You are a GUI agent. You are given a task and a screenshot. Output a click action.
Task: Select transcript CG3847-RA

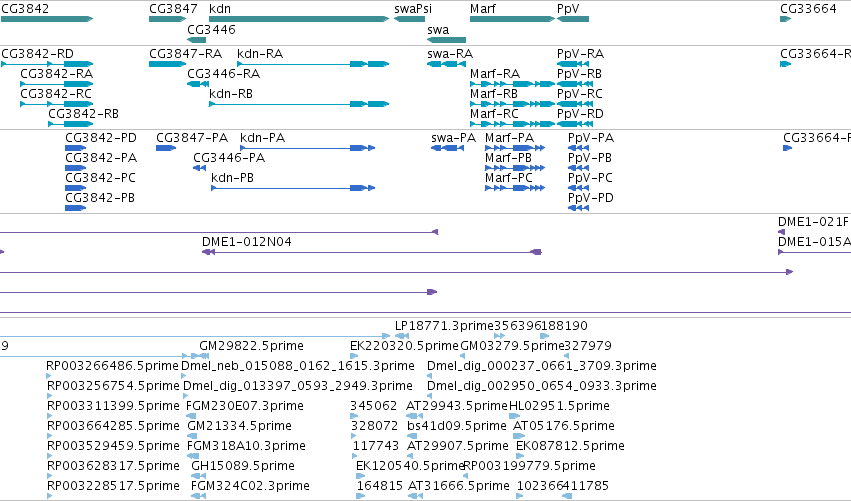pyautogui.click(x=186, y=54)
